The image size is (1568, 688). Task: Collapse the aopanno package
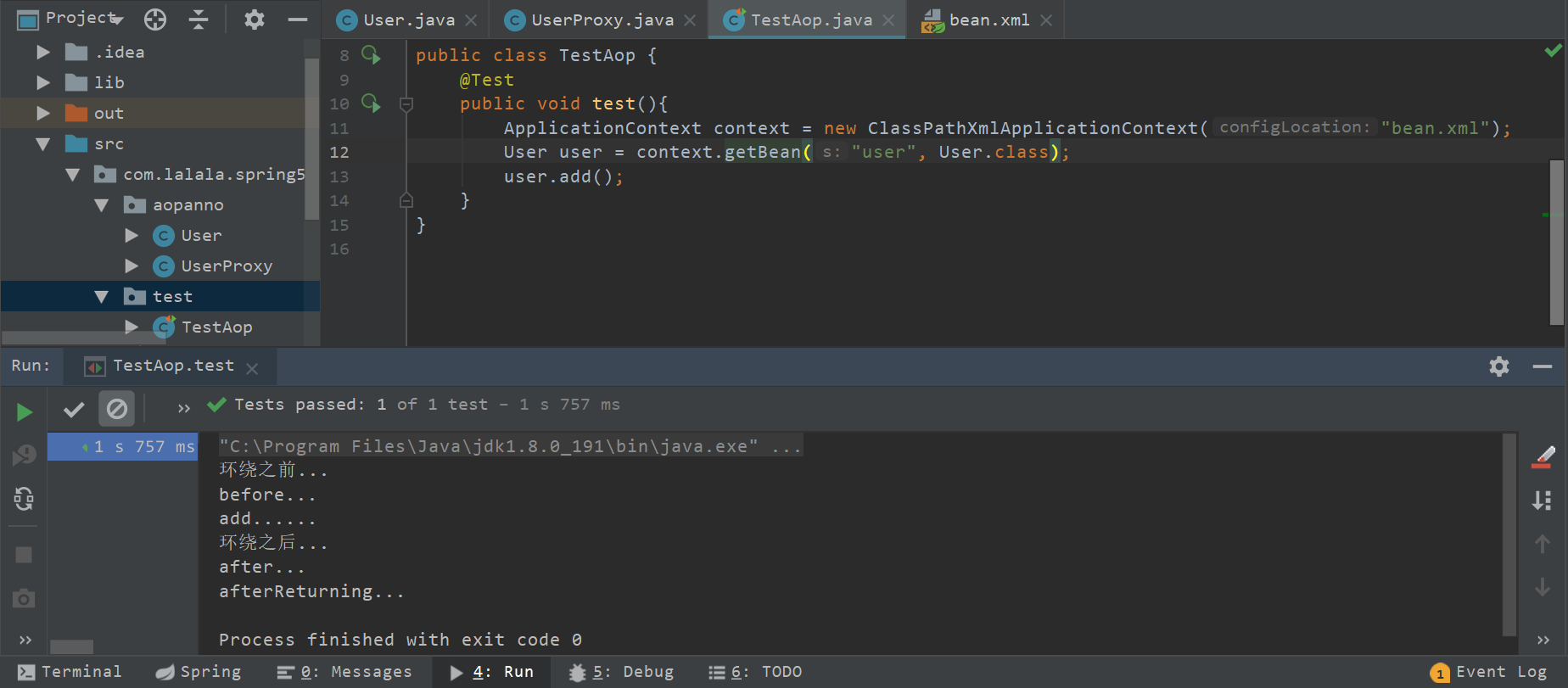coord(101,205)
